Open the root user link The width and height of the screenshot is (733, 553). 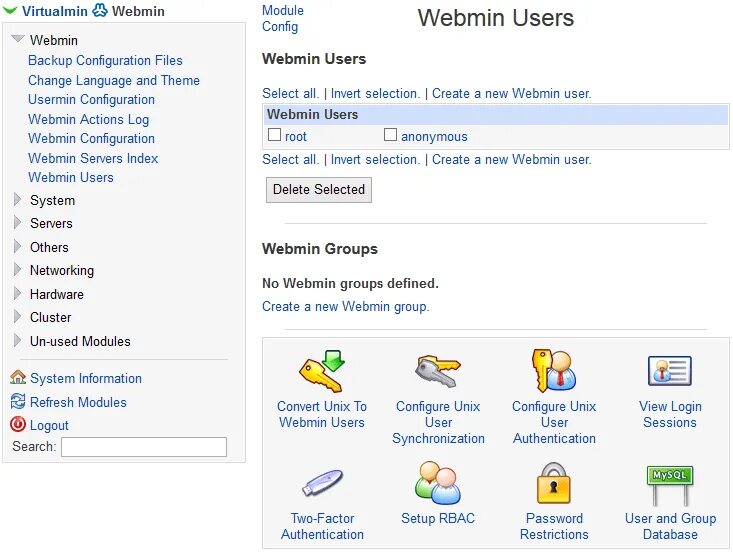click(296, 136)
